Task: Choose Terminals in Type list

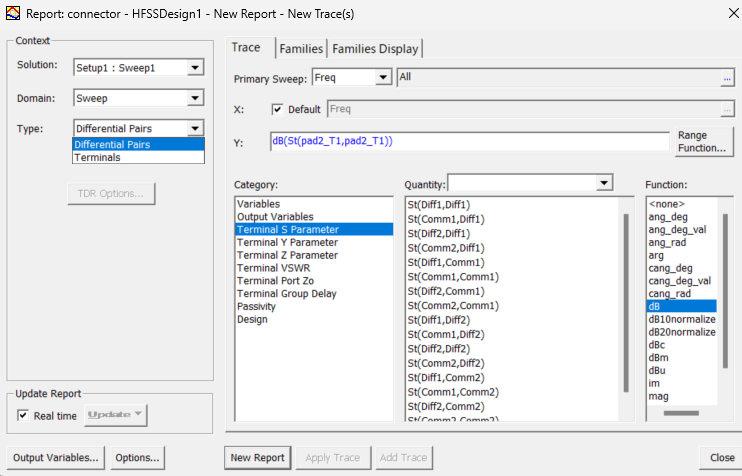Action: click(138, 157)
